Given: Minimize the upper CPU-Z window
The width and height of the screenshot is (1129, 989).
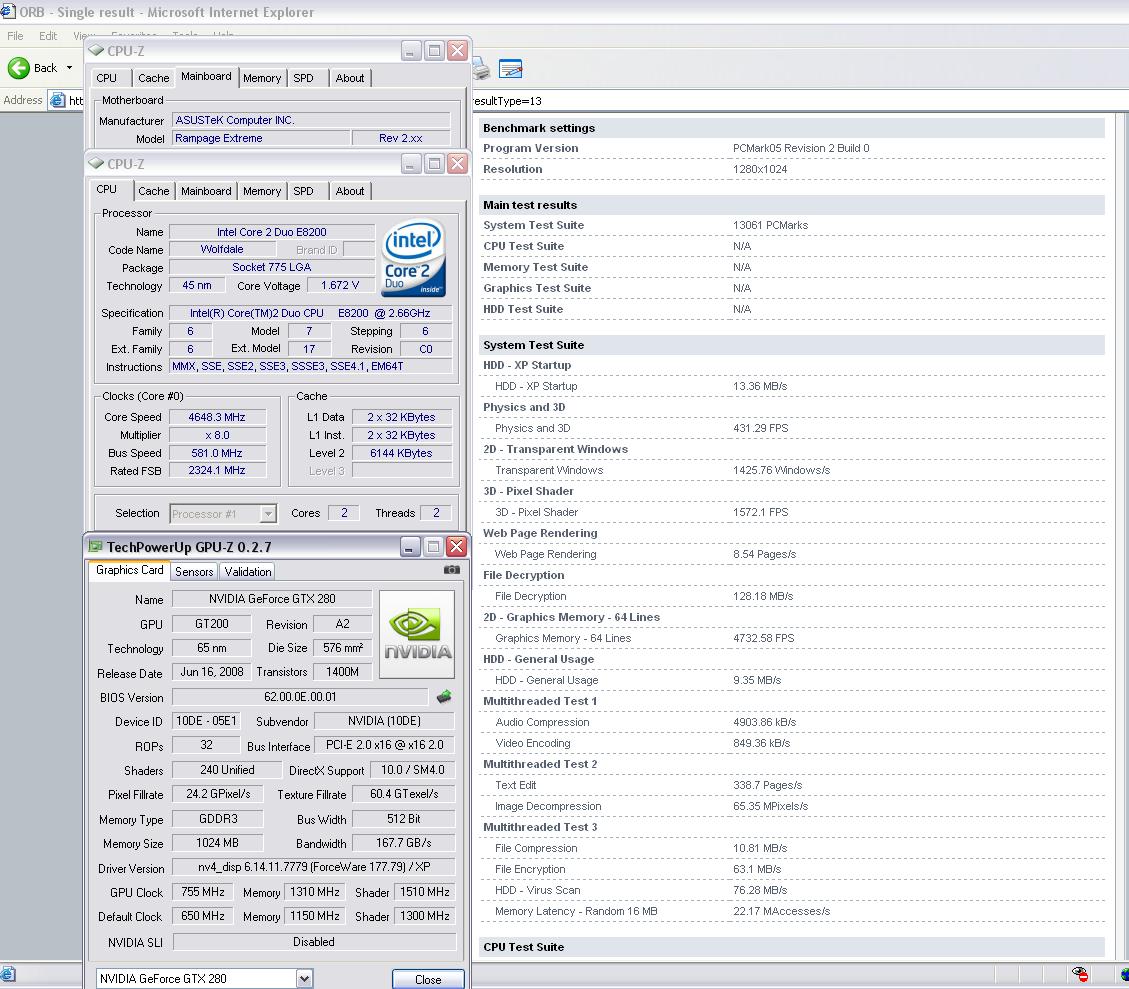Looking at the screenshot, I should click(x=411, y=51).
